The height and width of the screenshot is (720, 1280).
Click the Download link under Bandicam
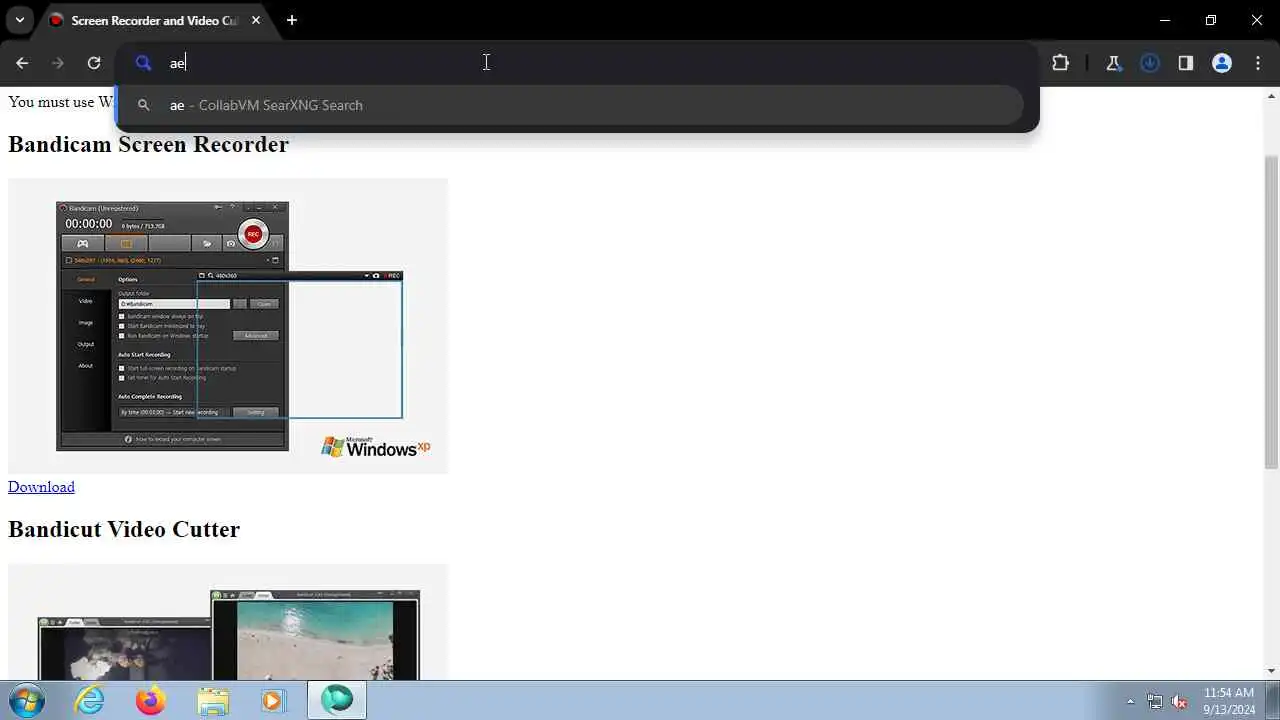coord(41,487)
